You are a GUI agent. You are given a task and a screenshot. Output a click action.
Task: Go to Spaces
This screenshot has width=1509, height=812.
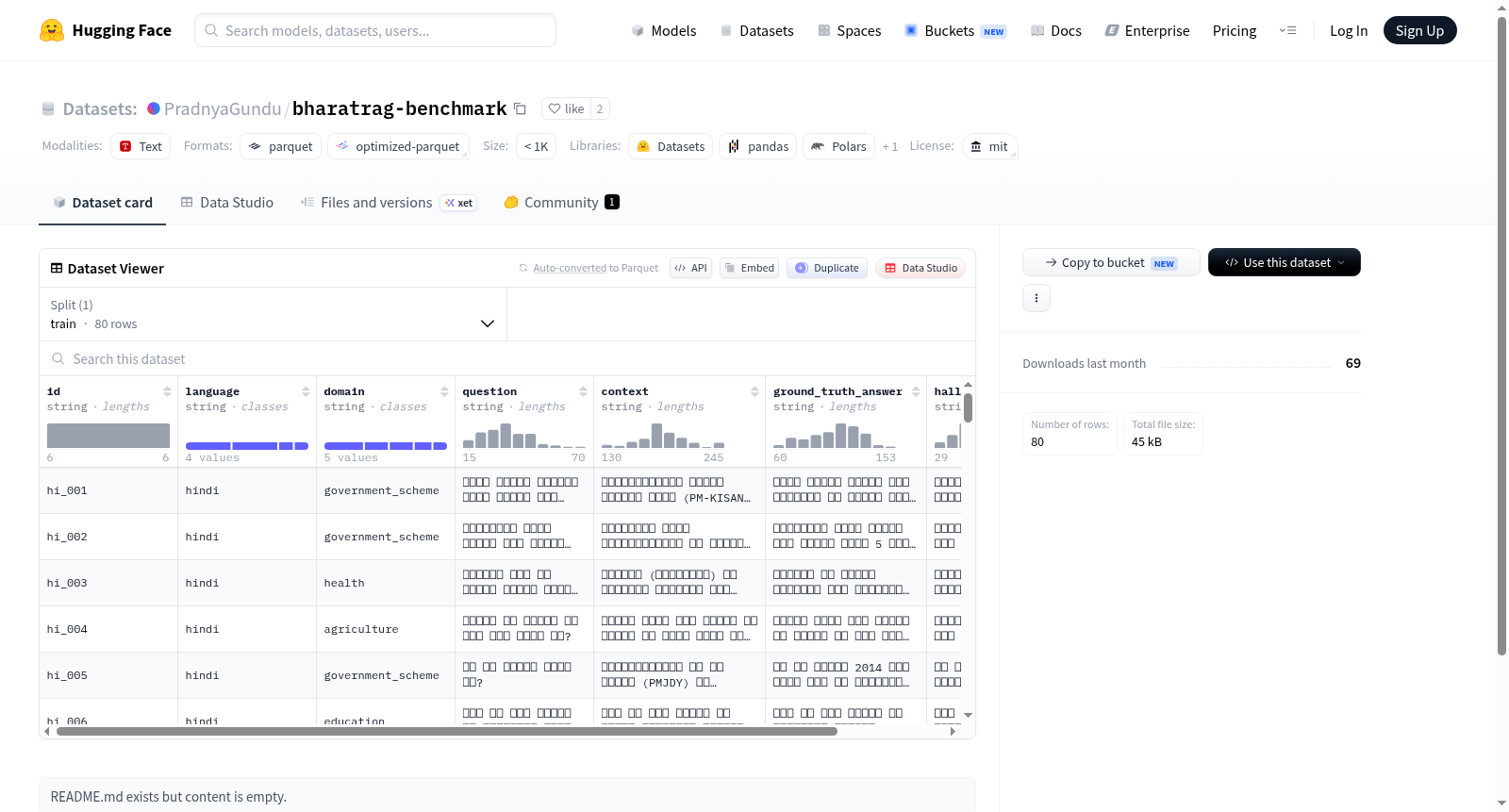(850, 30)
